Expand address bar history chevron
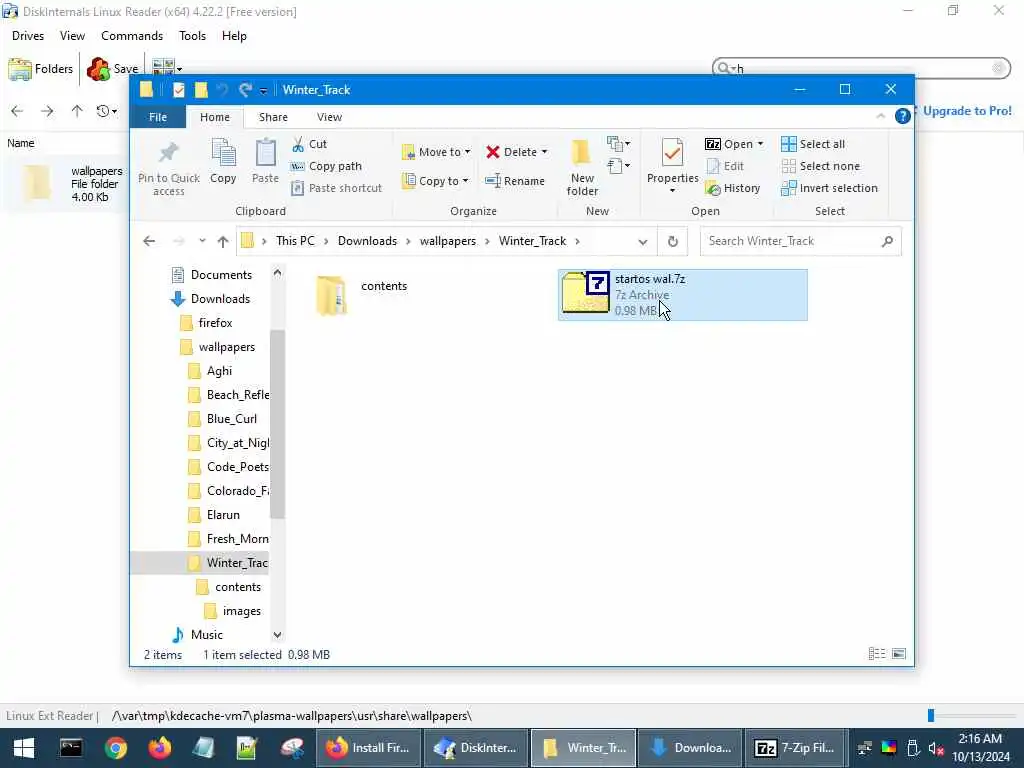This screenshot has width=1024, height=768. (643, 242)
